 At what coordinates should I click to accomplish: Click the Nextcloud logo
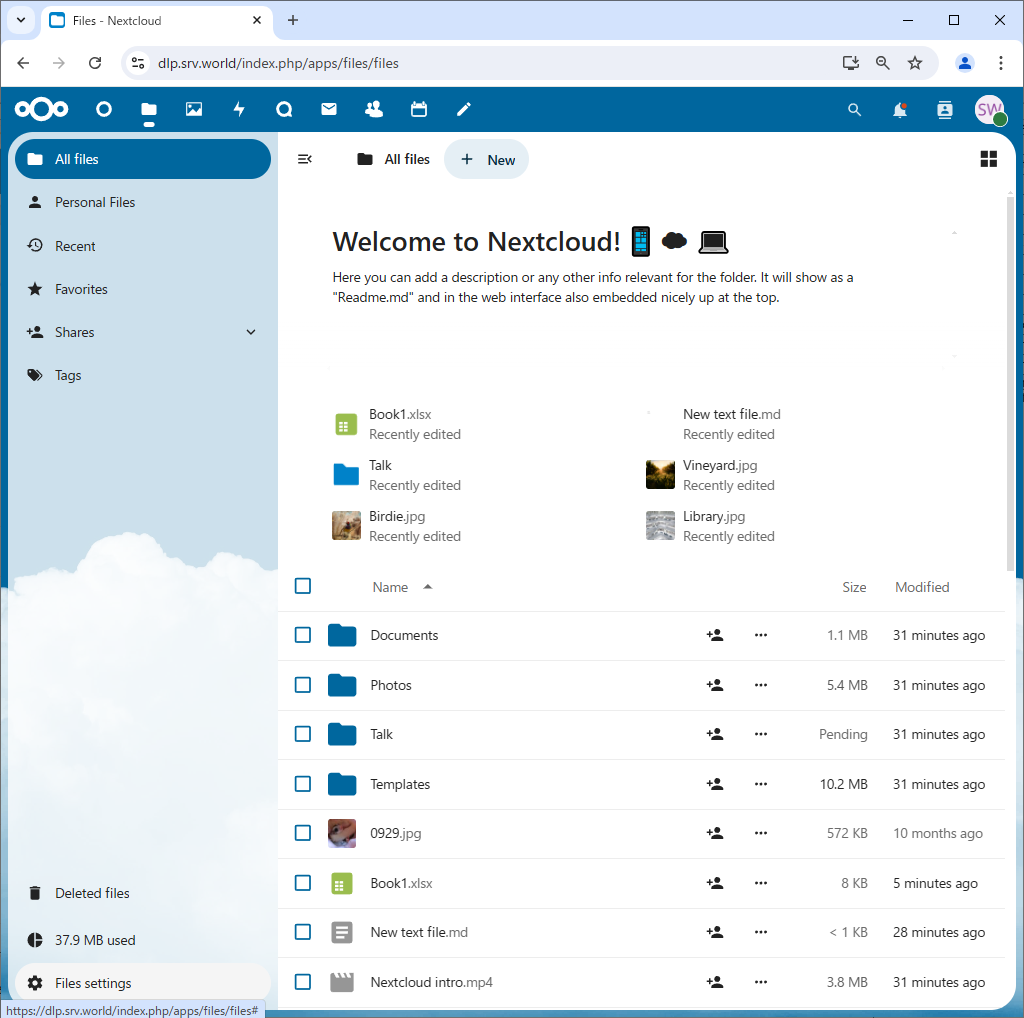(x=41, y=109)
